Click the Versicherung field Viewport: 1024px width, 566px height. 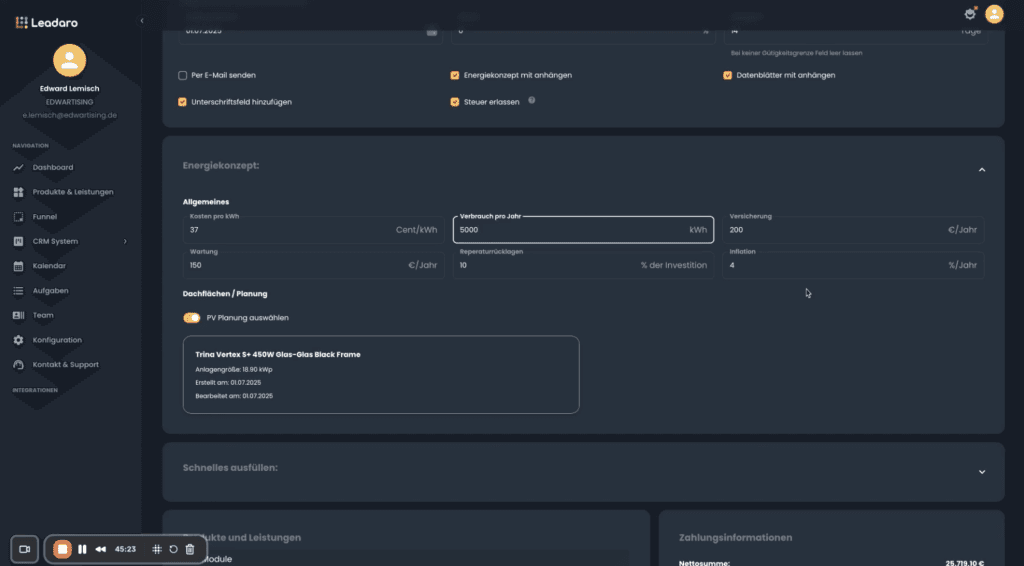(x=853, y=230)
